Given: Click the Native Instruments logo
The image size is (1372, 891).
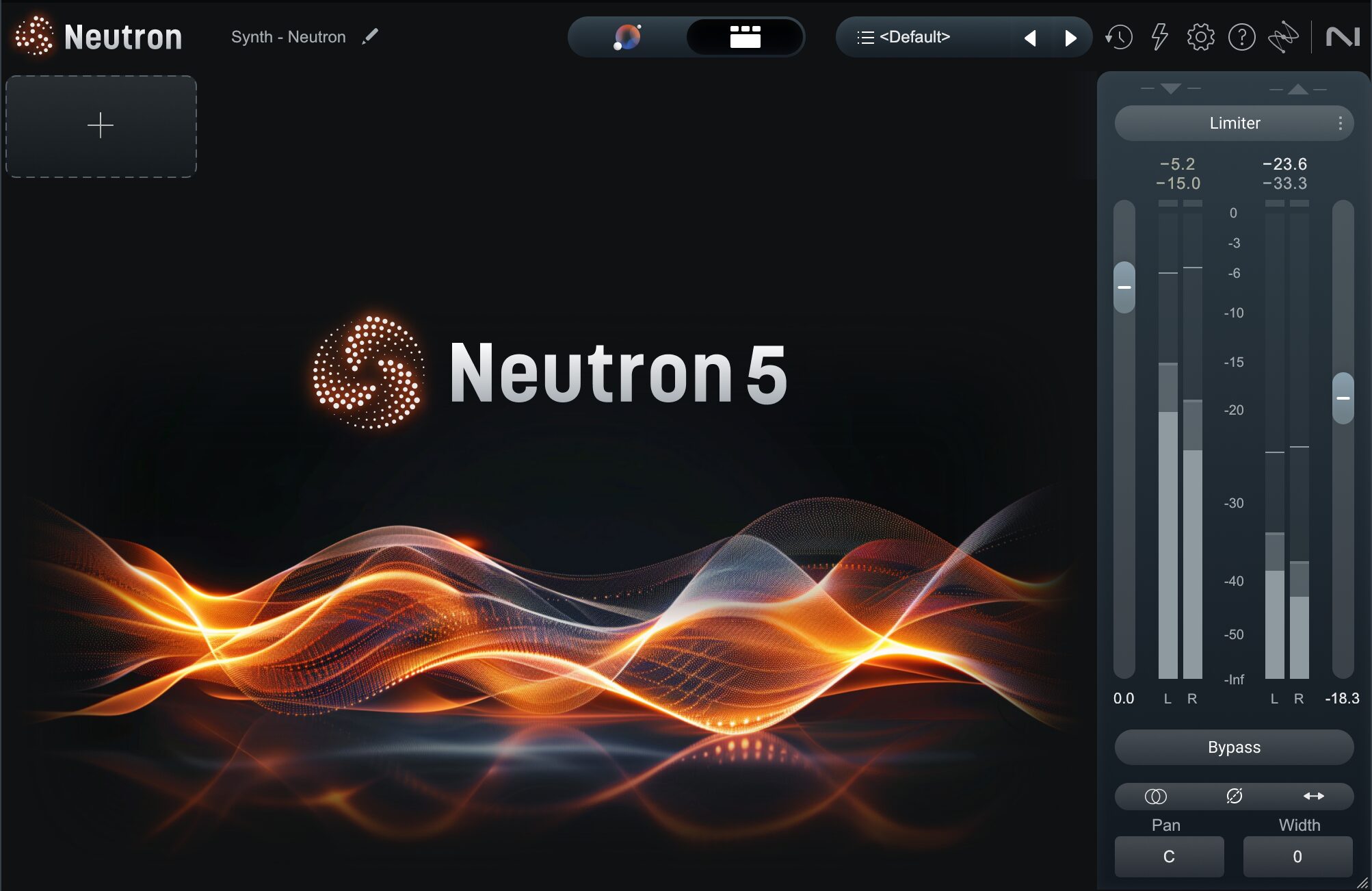Looking at the screenshot, I should click(1342, 37).
